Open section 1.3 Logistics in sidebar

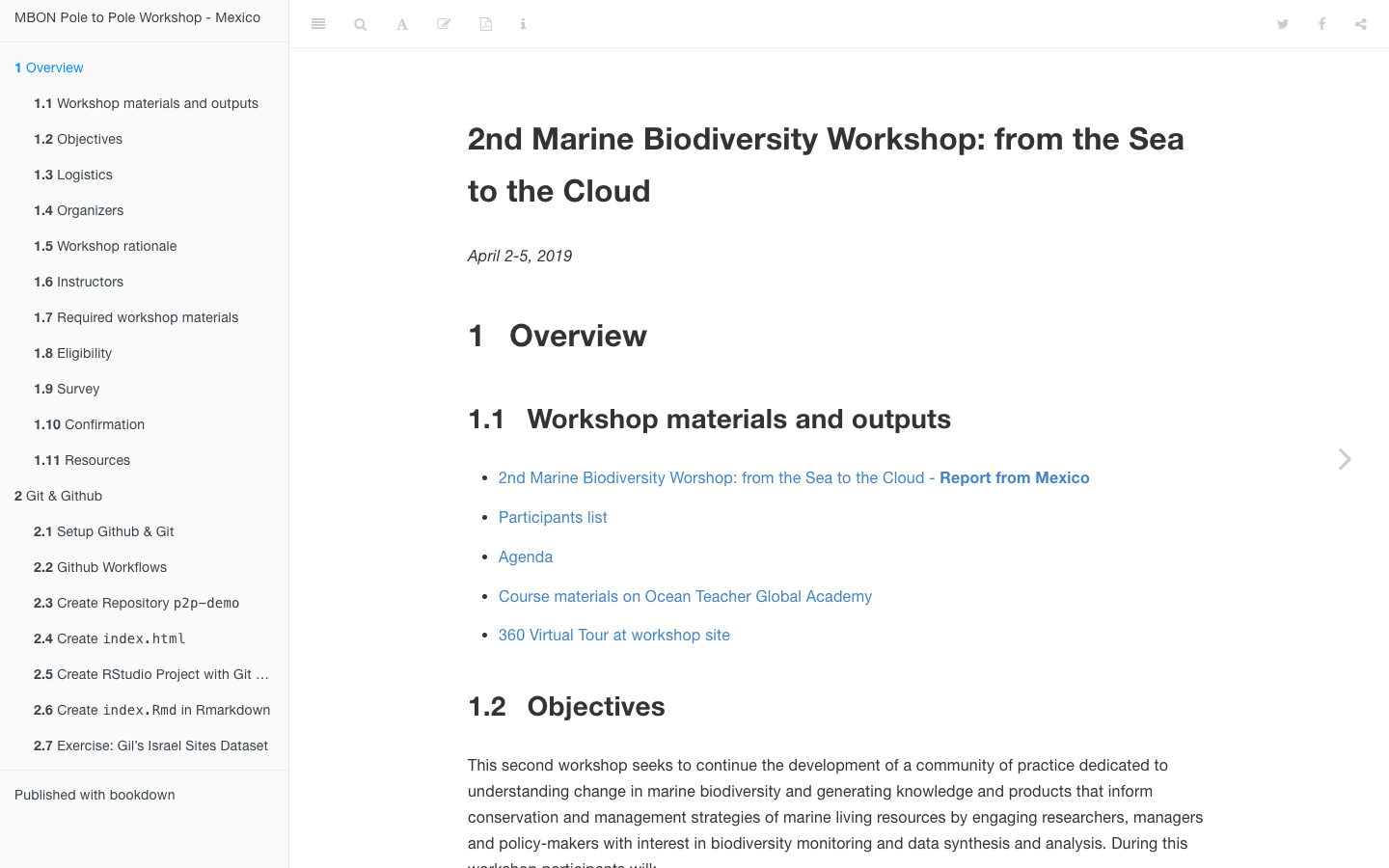click(73, 175)
